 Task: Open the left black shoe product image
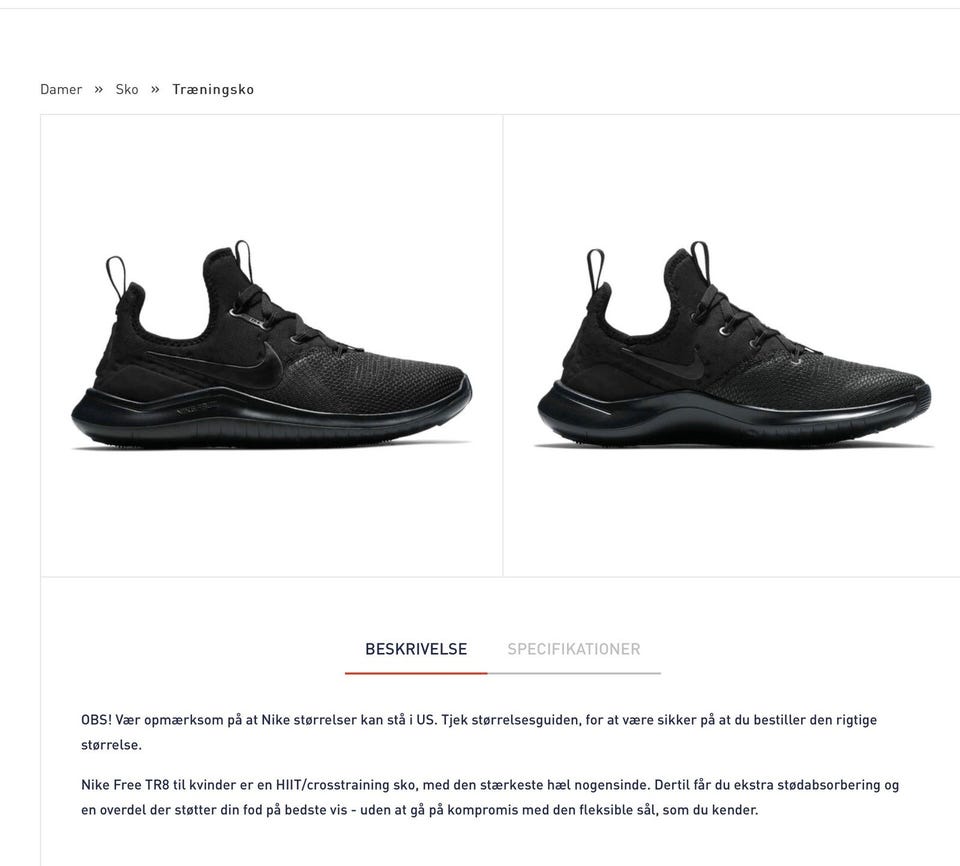click(272, 345)
